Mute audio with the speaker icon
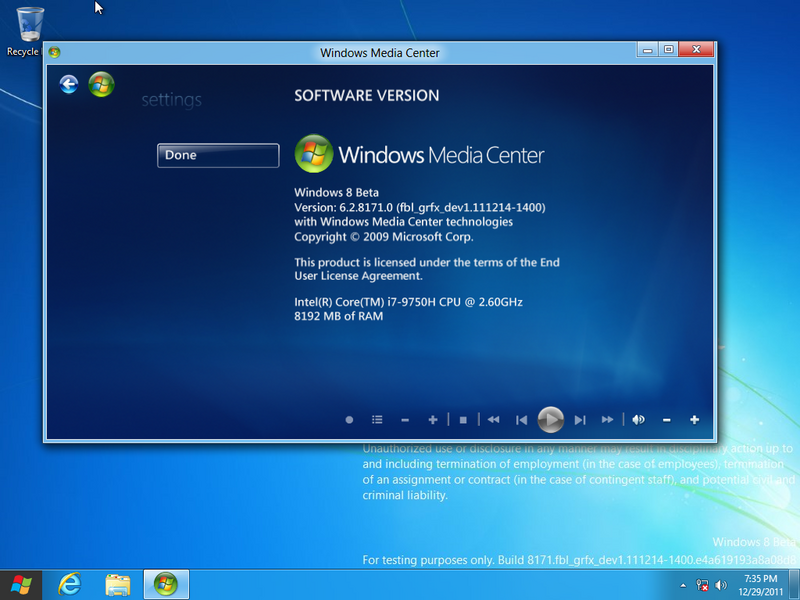This screenshot has width=800, height=600. (x=638, y=420)
